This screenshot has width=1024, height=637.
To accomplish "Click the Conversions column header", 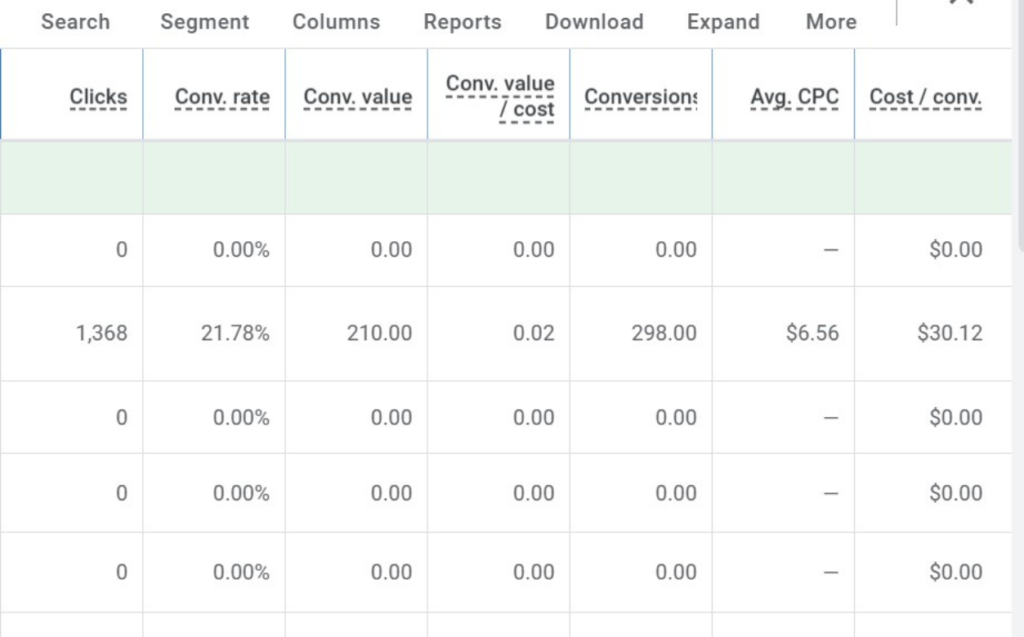I will [x=640, y=97].
